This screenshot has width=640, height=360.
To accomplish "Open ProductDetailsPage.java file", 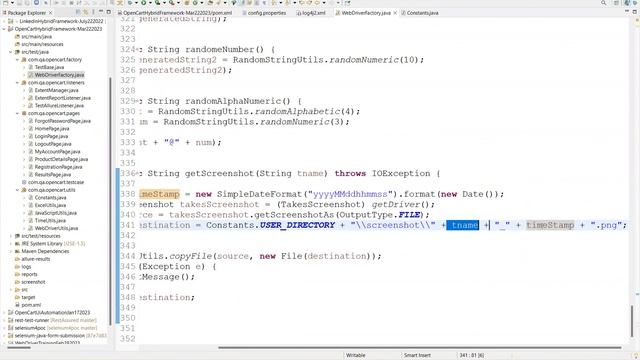I will 58,159.
